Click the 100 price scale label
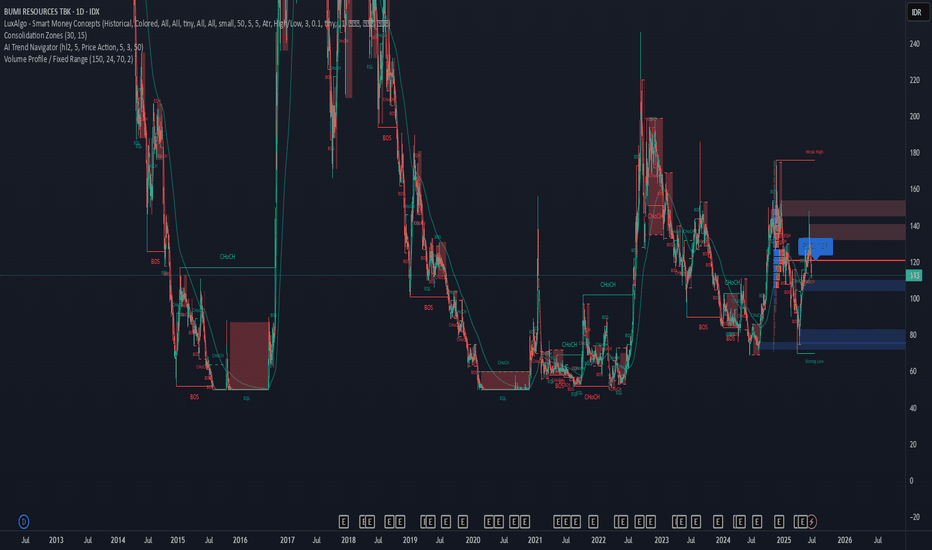 [x=914, y=298]
